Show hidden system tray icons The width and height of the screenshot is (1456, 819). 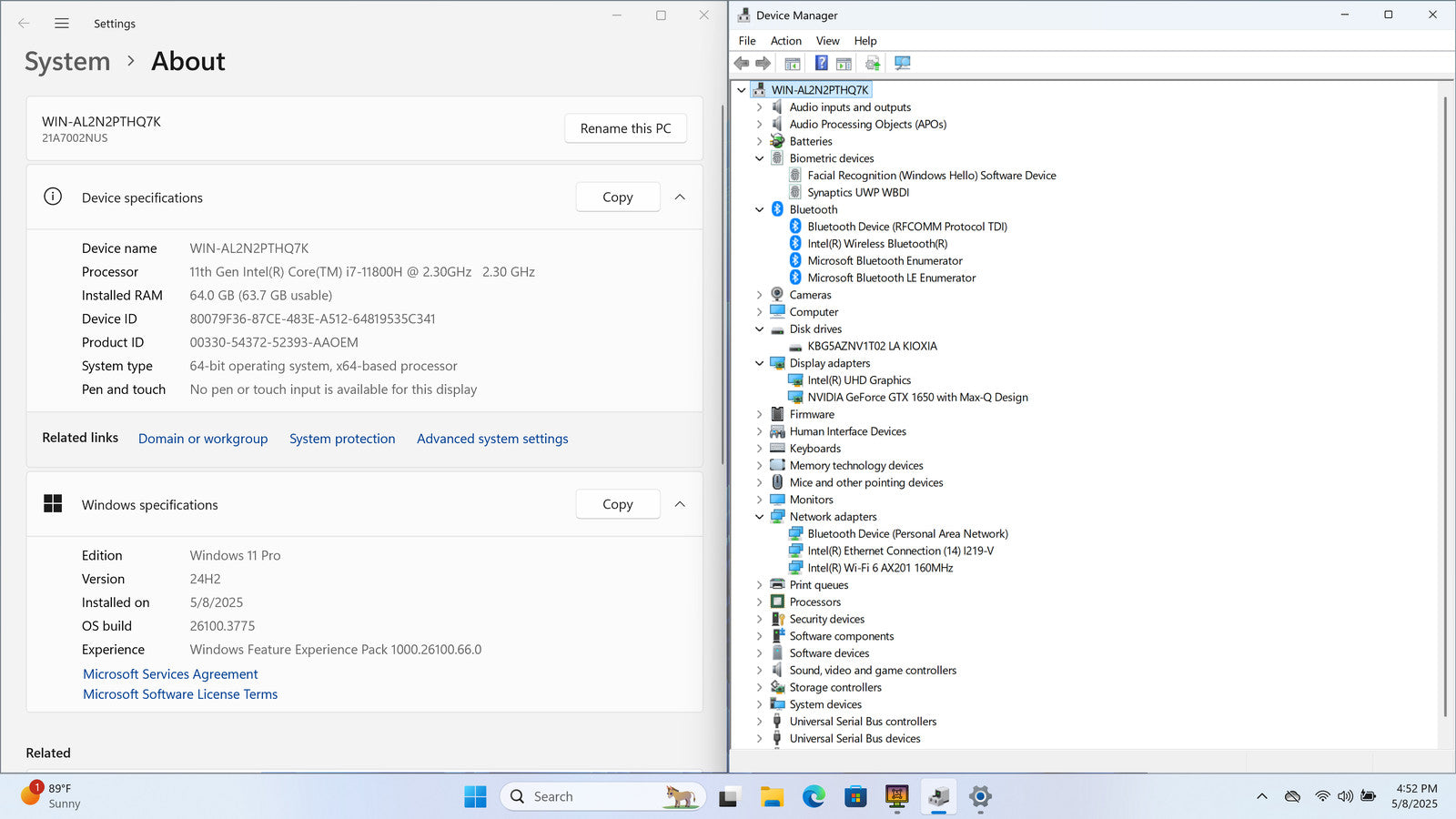coord(1262,796)
